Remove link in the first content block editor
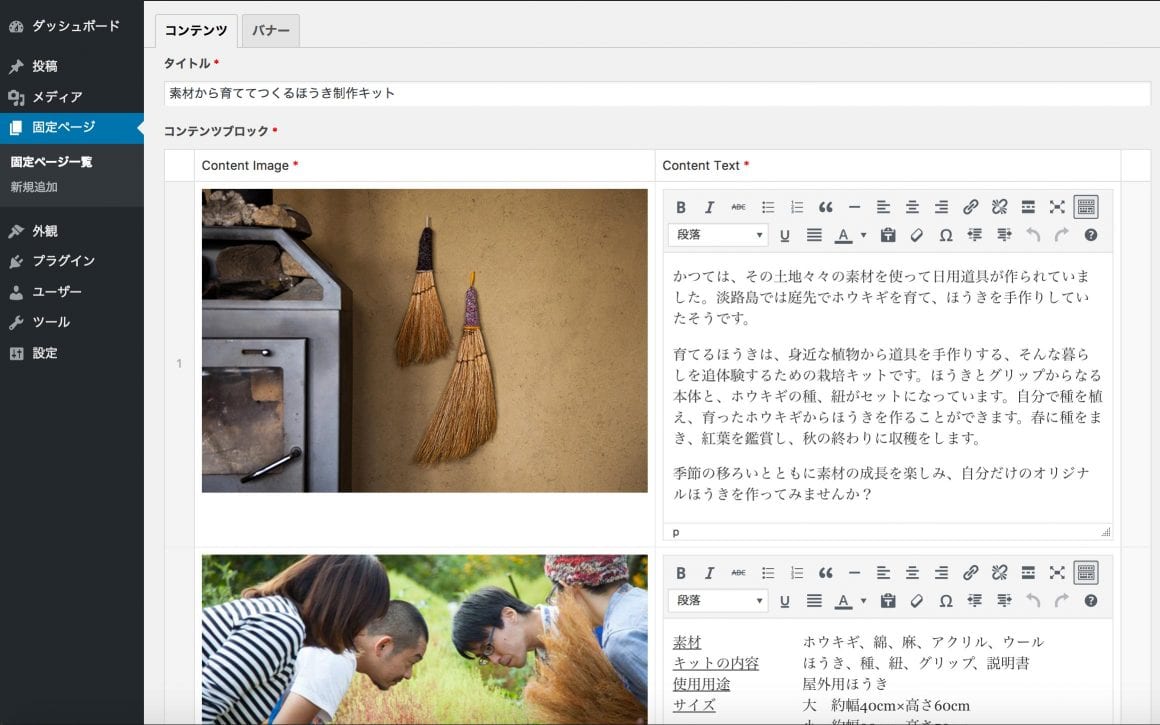Image resolution: width=1160 pixels, height=725 pixels. pos(999,207)
